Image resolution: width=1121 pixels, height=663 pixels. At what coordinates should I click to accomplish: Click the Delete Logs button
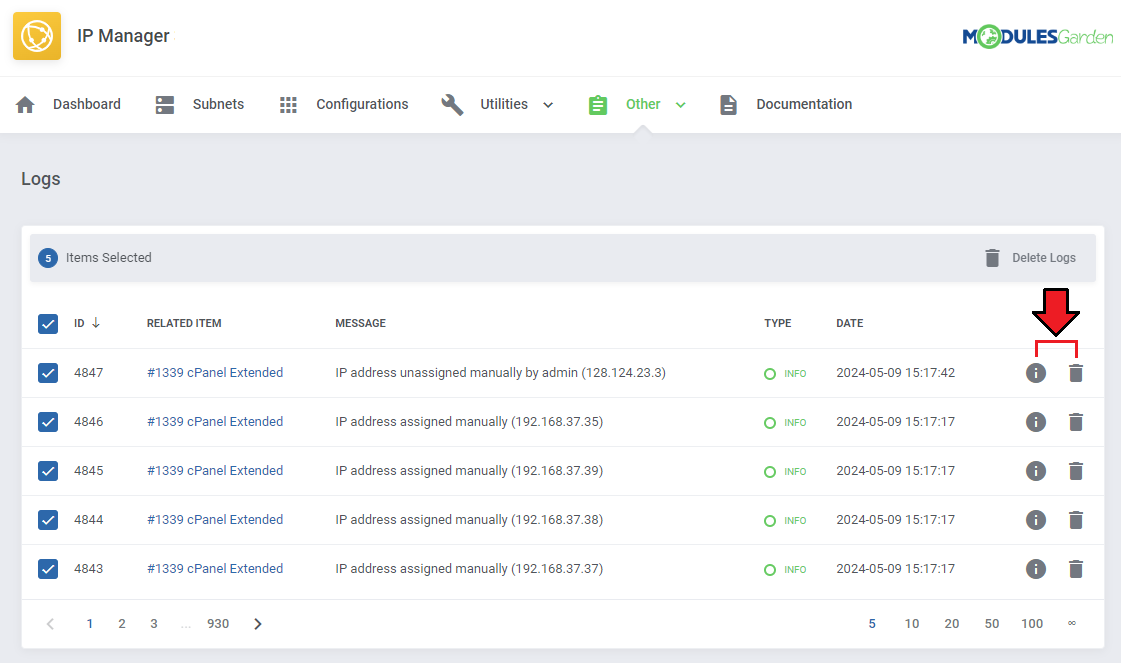pyautogui.click(x=1030, y=257)
